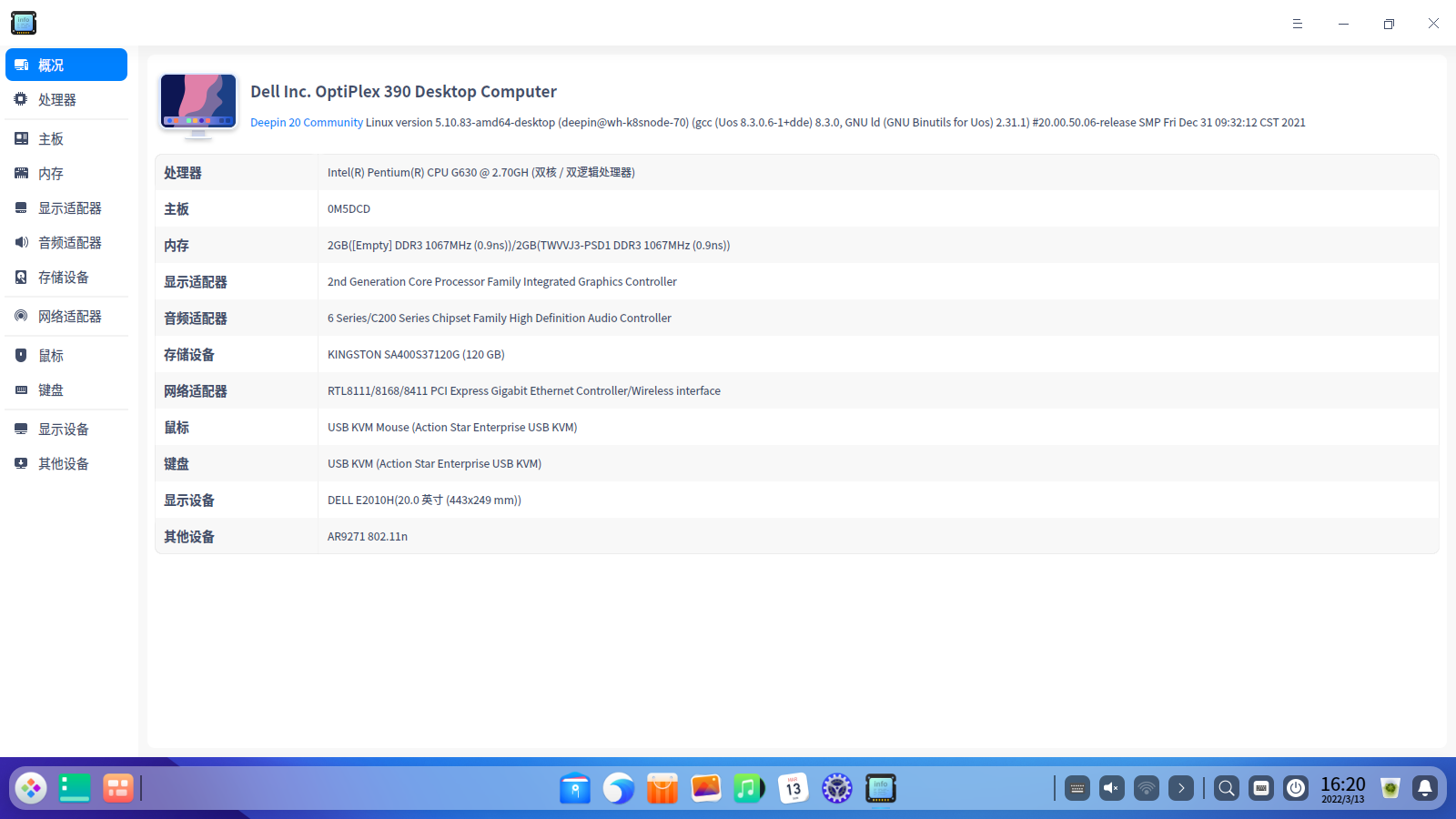Open 音频适配器 in the sidebar
Screen dimensions: 1456x819
click(66, 242)
